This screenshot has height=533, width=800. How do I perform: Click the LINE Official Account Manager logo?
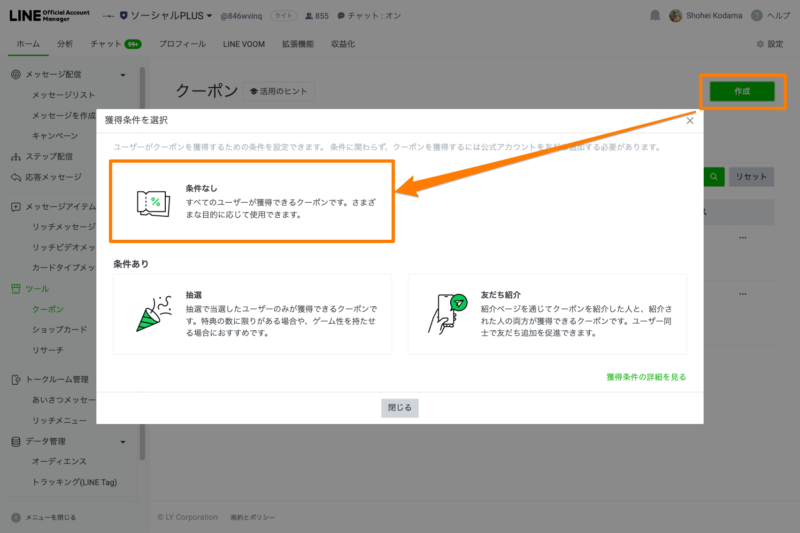tap(49, 16)
